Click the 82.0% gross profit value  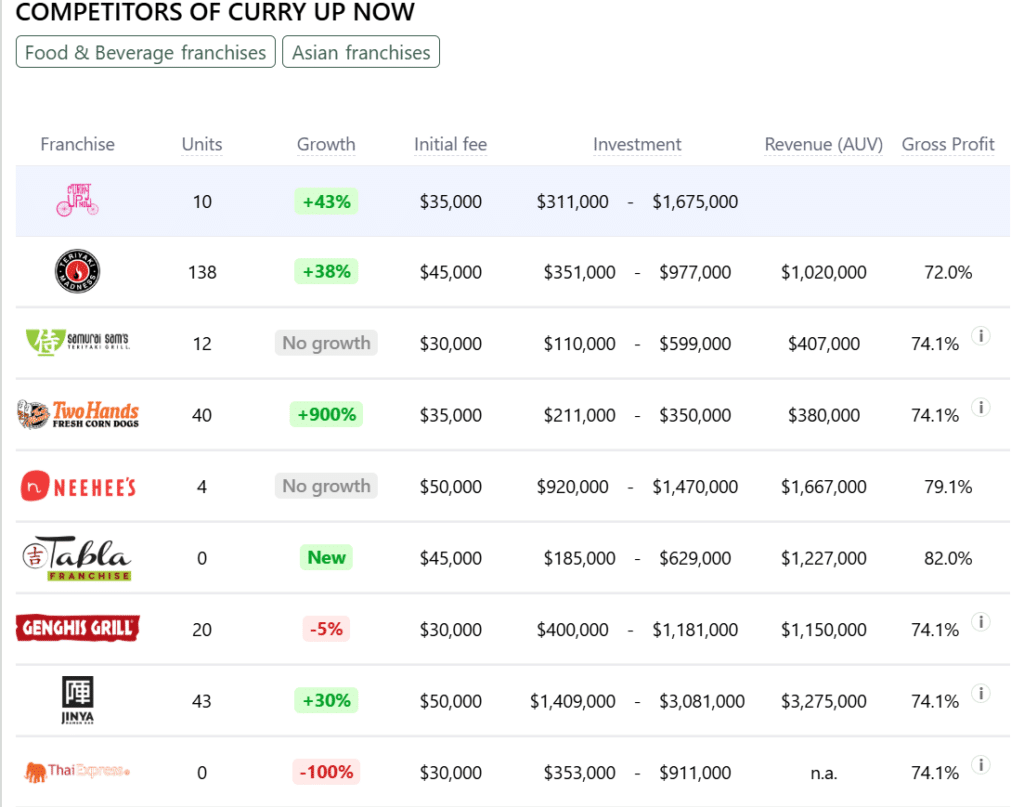948,558
